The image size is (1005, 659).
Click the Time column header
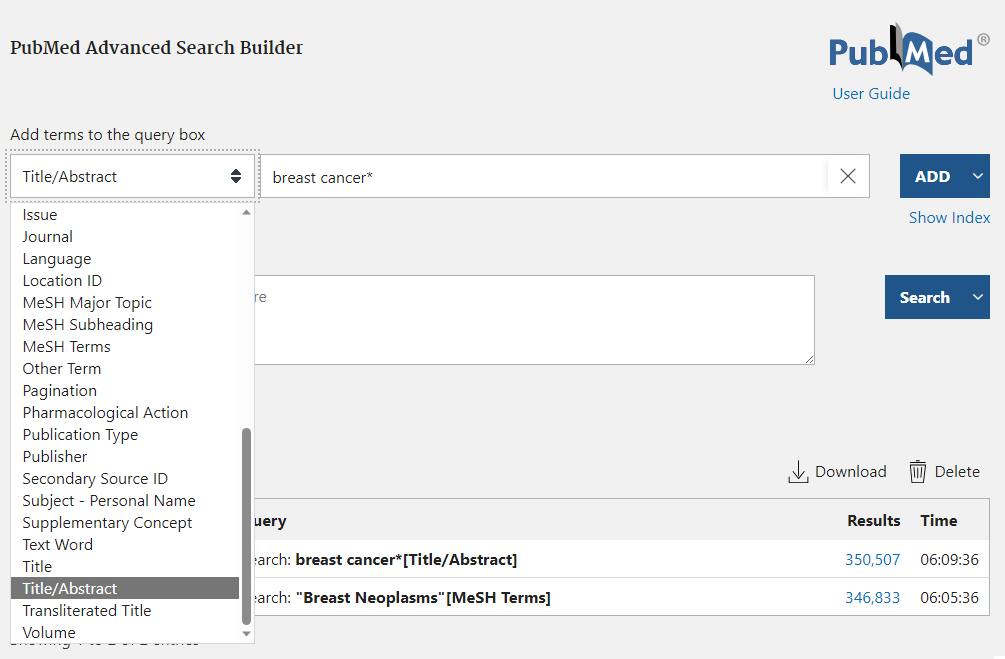coord(939,521)
